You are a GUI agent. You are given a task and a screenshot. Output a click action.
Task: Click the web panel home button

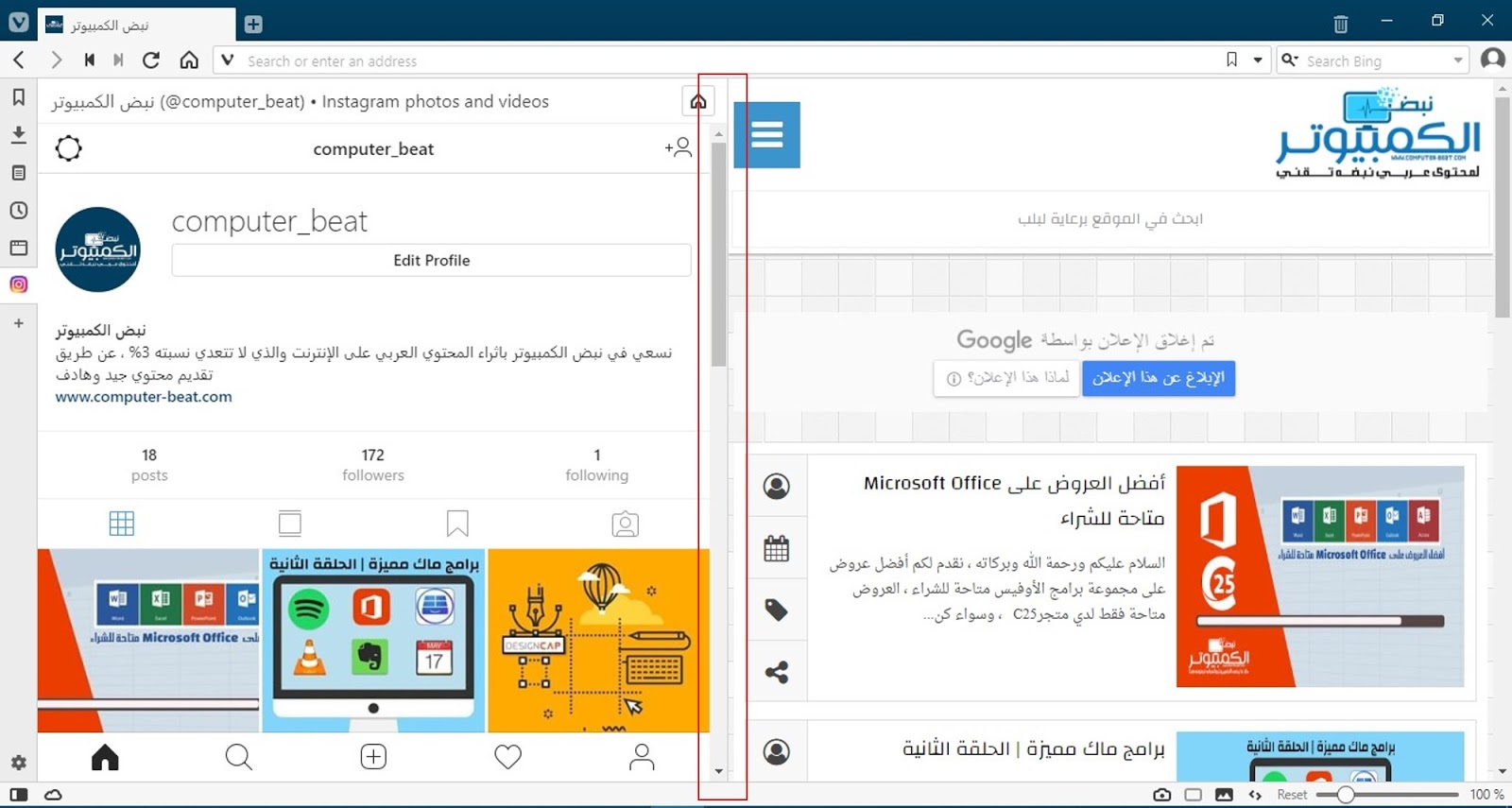click(697, 101)
